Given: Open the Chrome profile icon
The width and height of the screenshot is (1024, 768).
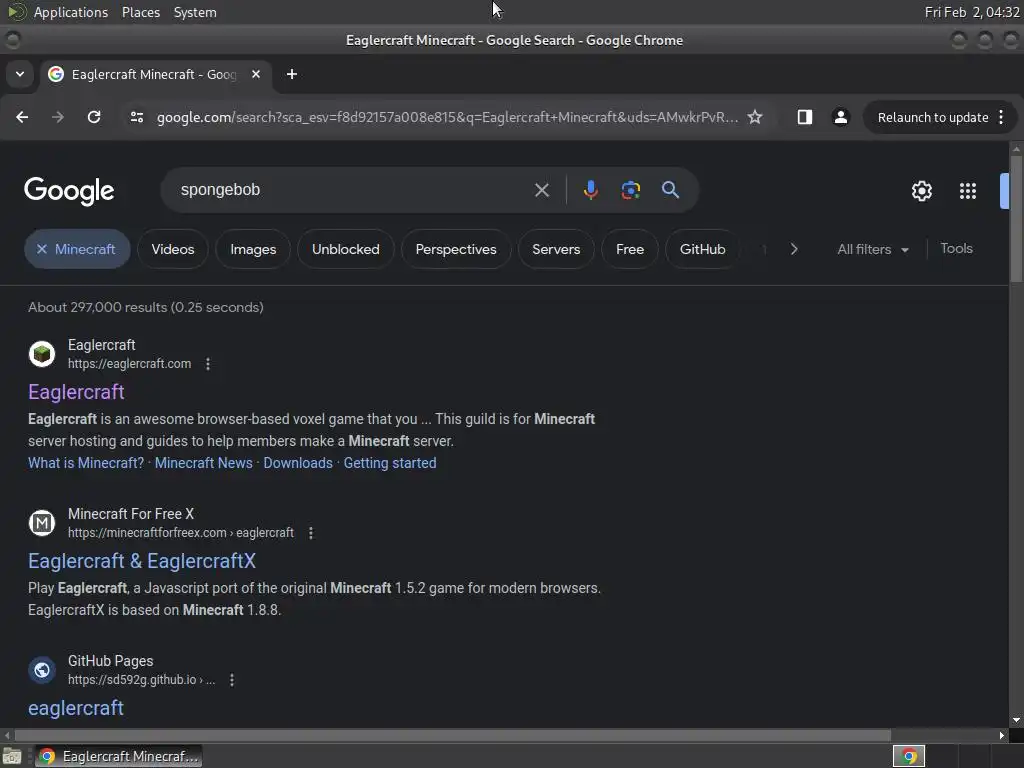Looking at the screenshot, I should pos(840,117).
